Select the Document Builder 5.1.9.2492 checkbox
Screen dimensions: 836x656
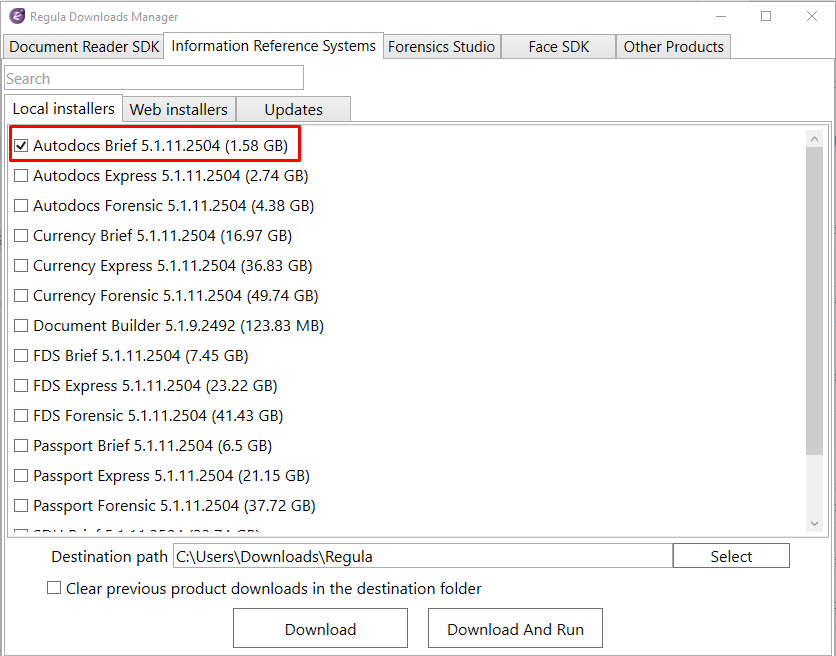tap(21, 326)
